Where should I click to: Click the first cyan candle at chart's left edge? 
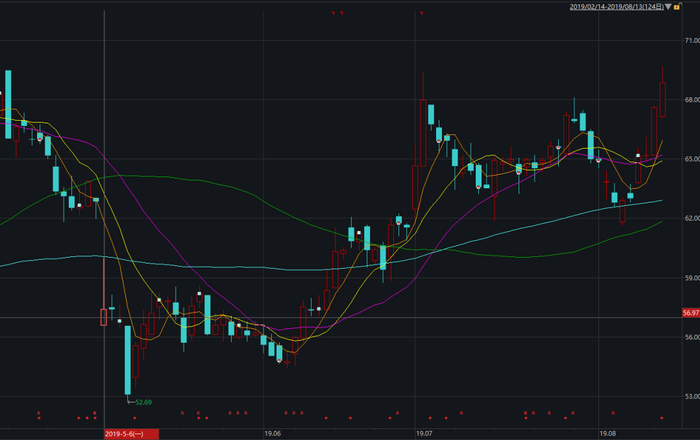[x=8, y=95]
